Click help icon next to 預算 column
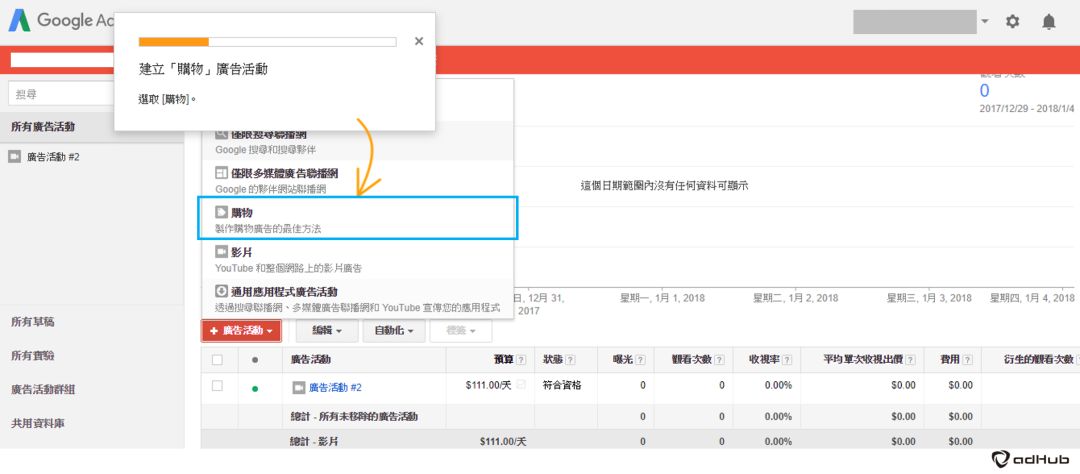Viewport: 1080px width, 474px height. (x=521, y=360)
